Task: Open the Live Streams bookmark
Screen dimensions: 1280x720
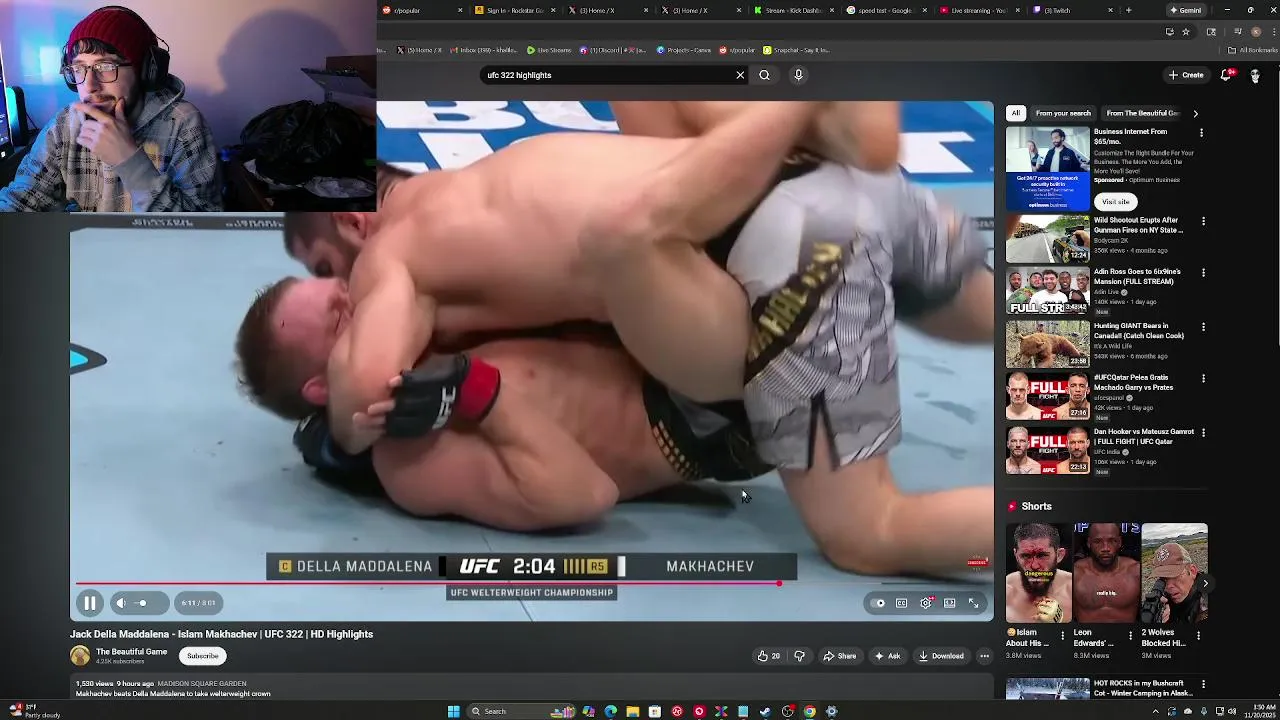Action: pos(549,50)
